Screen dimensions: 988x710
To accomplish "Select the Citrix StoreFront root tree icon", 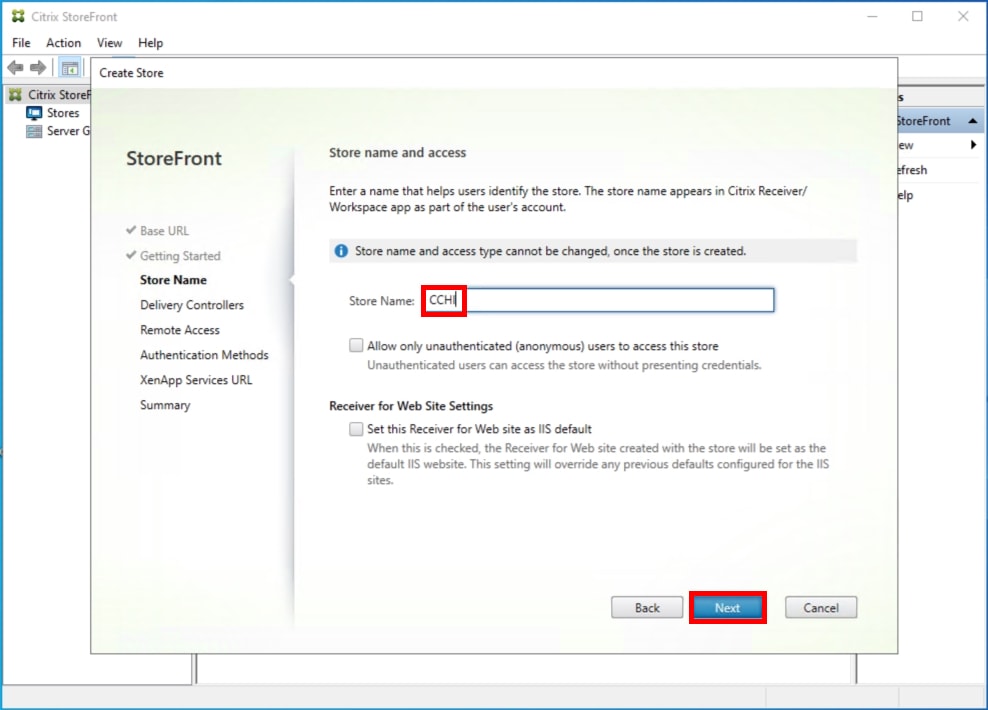I will 16,94.
